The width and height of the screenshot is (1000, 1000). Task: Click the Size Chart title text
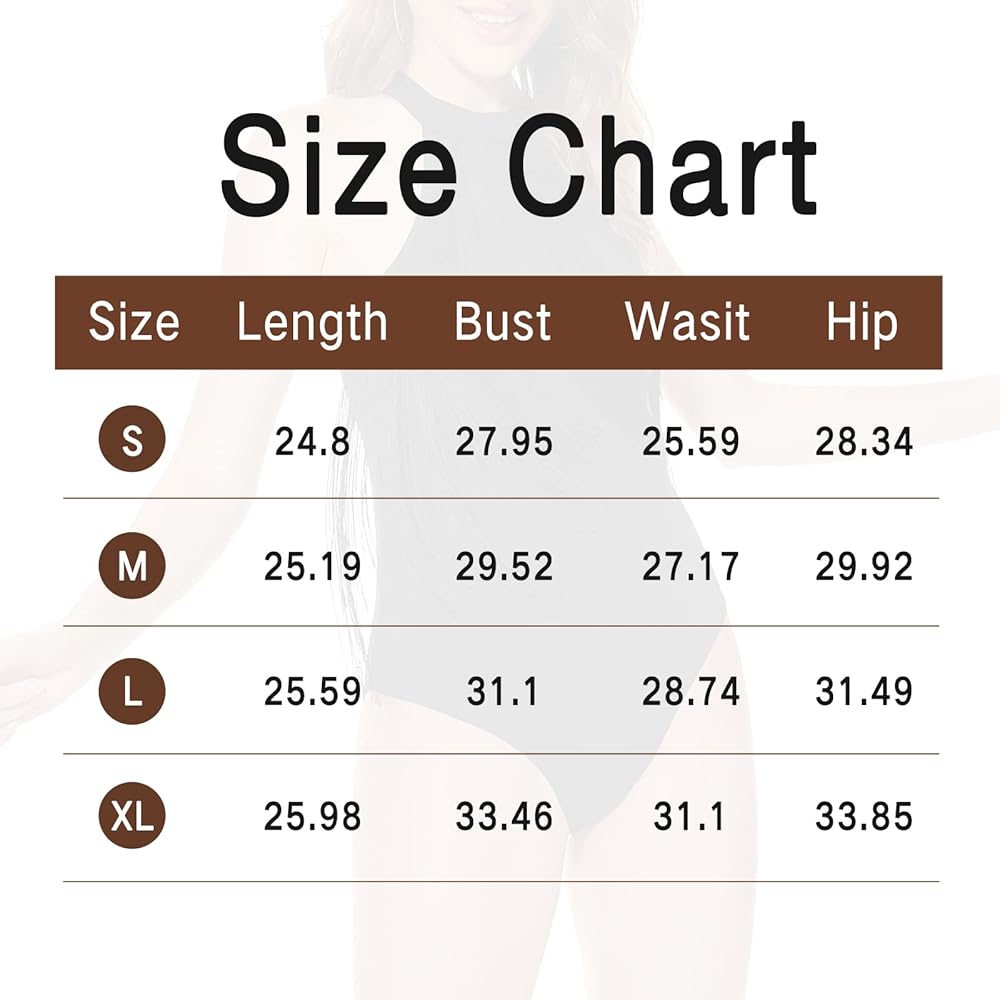[519, 165]
